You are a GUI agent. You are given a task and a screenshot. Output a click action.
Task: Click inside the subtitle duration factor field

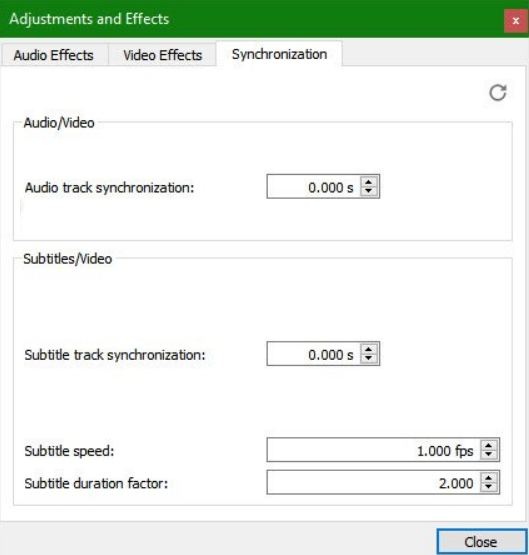coord(374,482)
